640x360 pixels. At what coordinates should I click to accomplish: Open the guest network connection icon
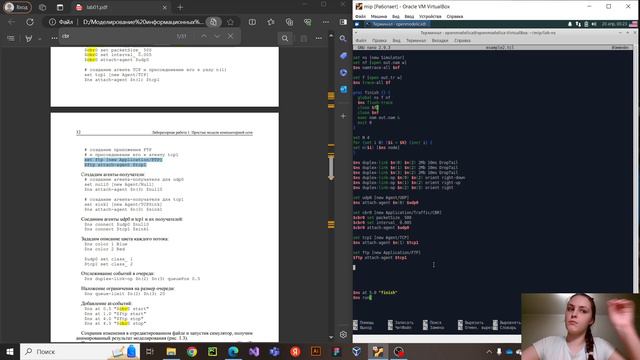[578, 24]
